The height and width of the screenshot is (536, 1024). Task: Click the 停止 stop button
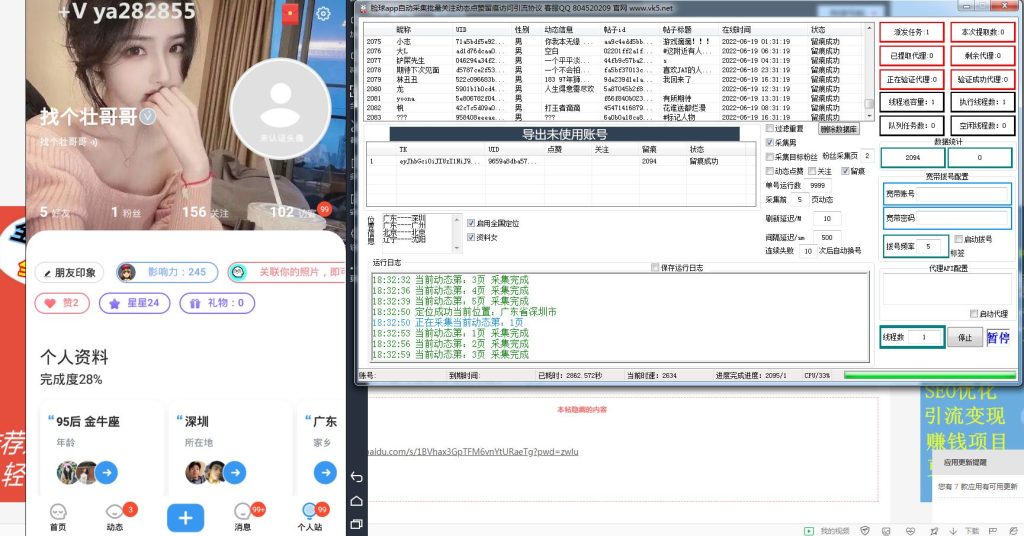(x=964, y=338)
